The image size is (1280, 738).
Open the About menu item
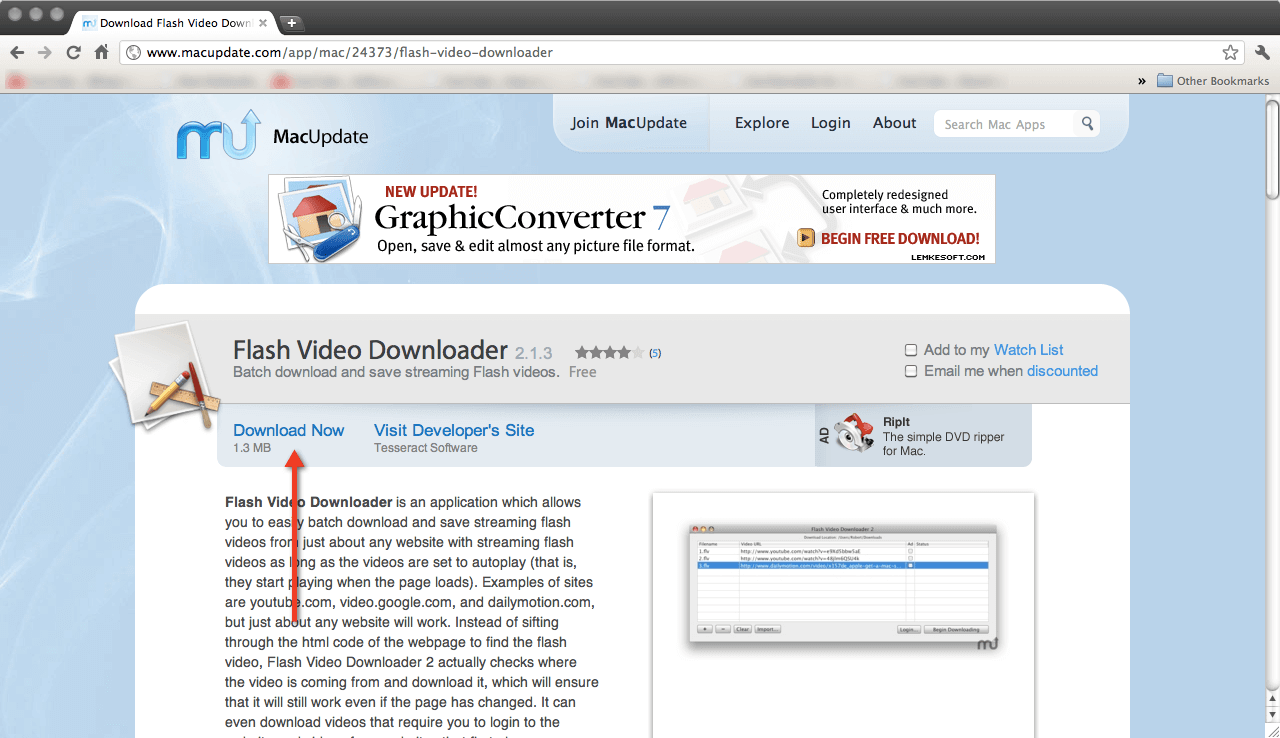894,123
